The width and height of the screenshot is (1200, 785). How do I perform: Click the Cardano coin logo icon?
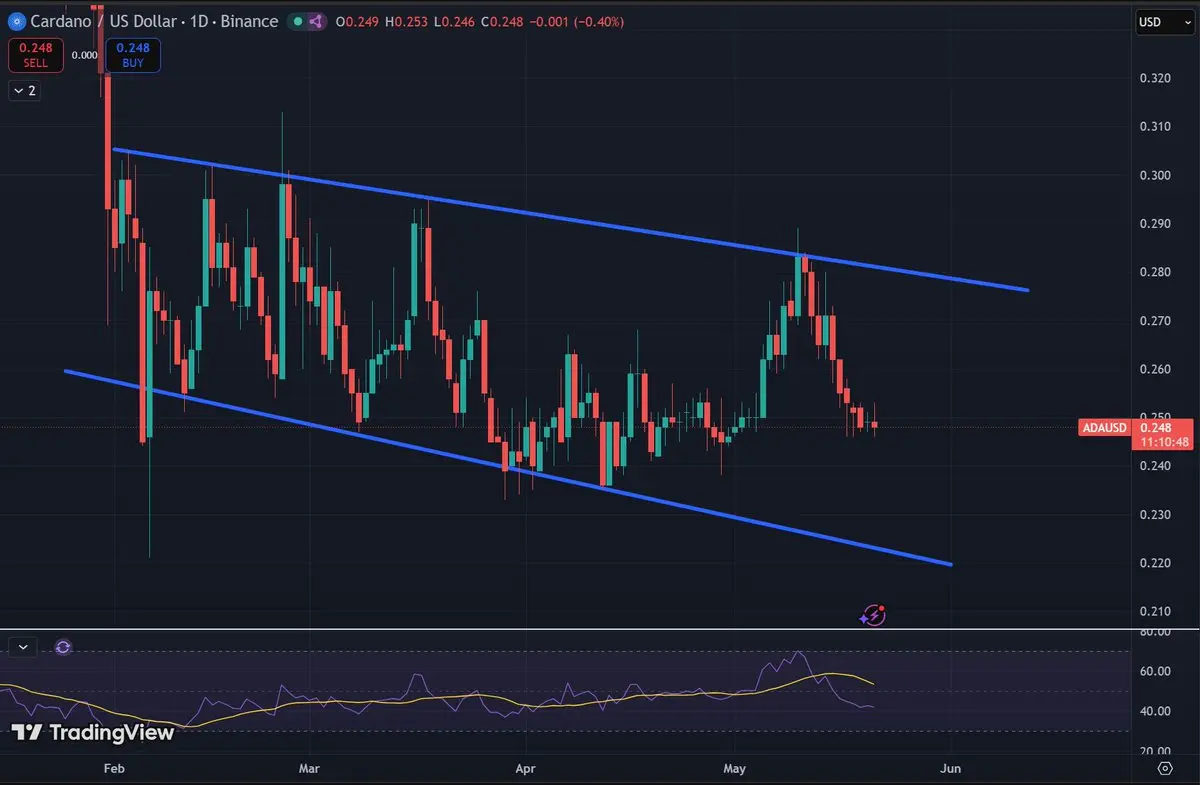16,21
